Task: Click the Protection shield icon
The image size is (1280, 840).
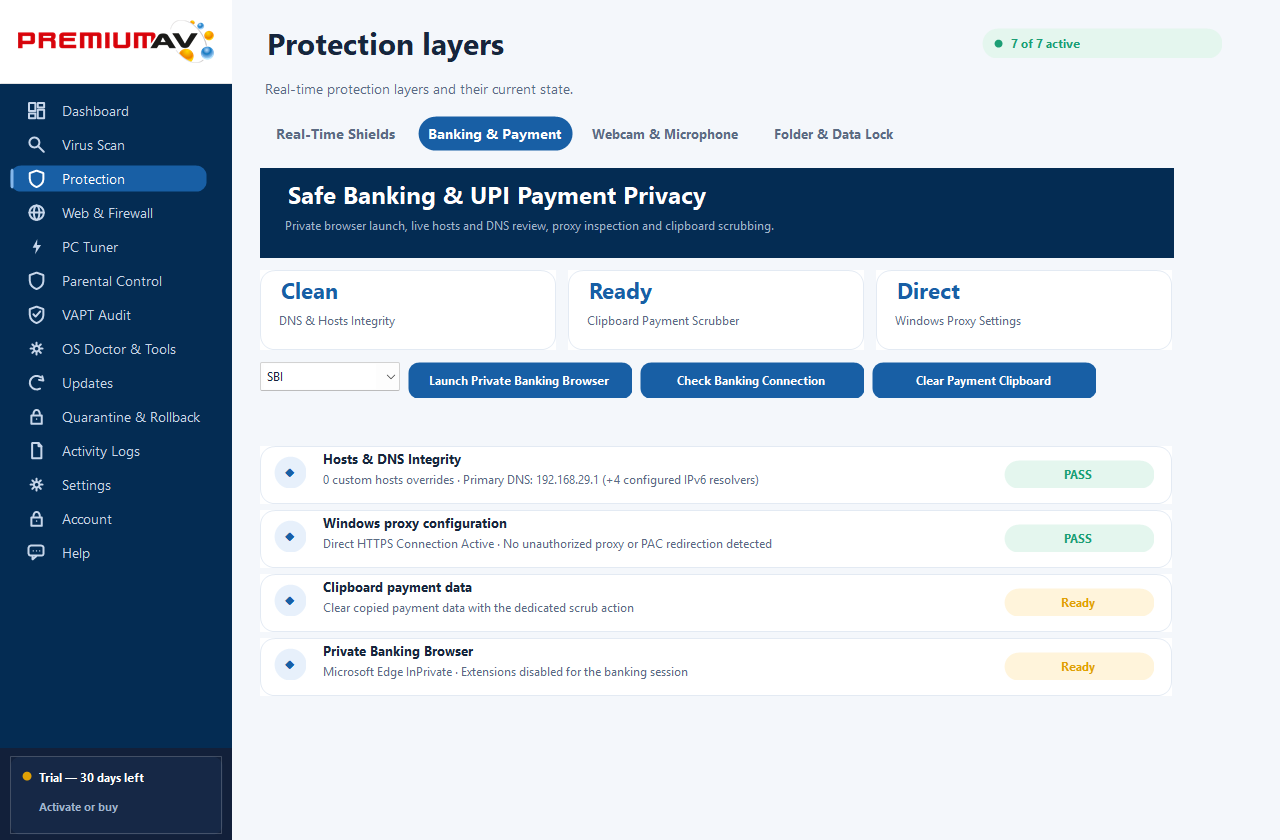Action: (36, 179)
